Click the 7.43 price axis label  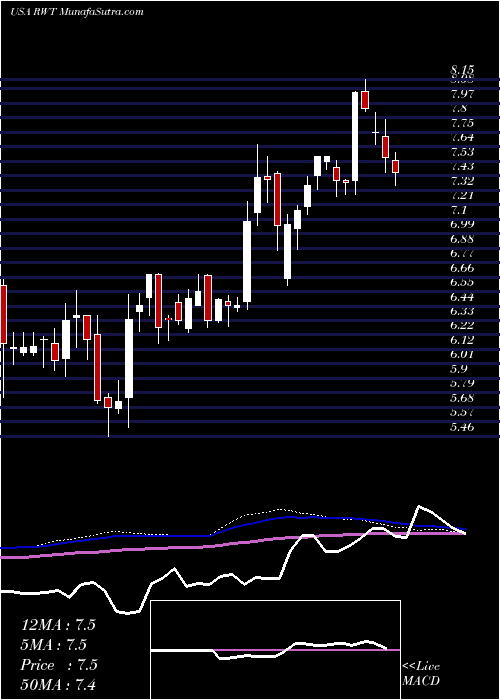tap(462, 167)
